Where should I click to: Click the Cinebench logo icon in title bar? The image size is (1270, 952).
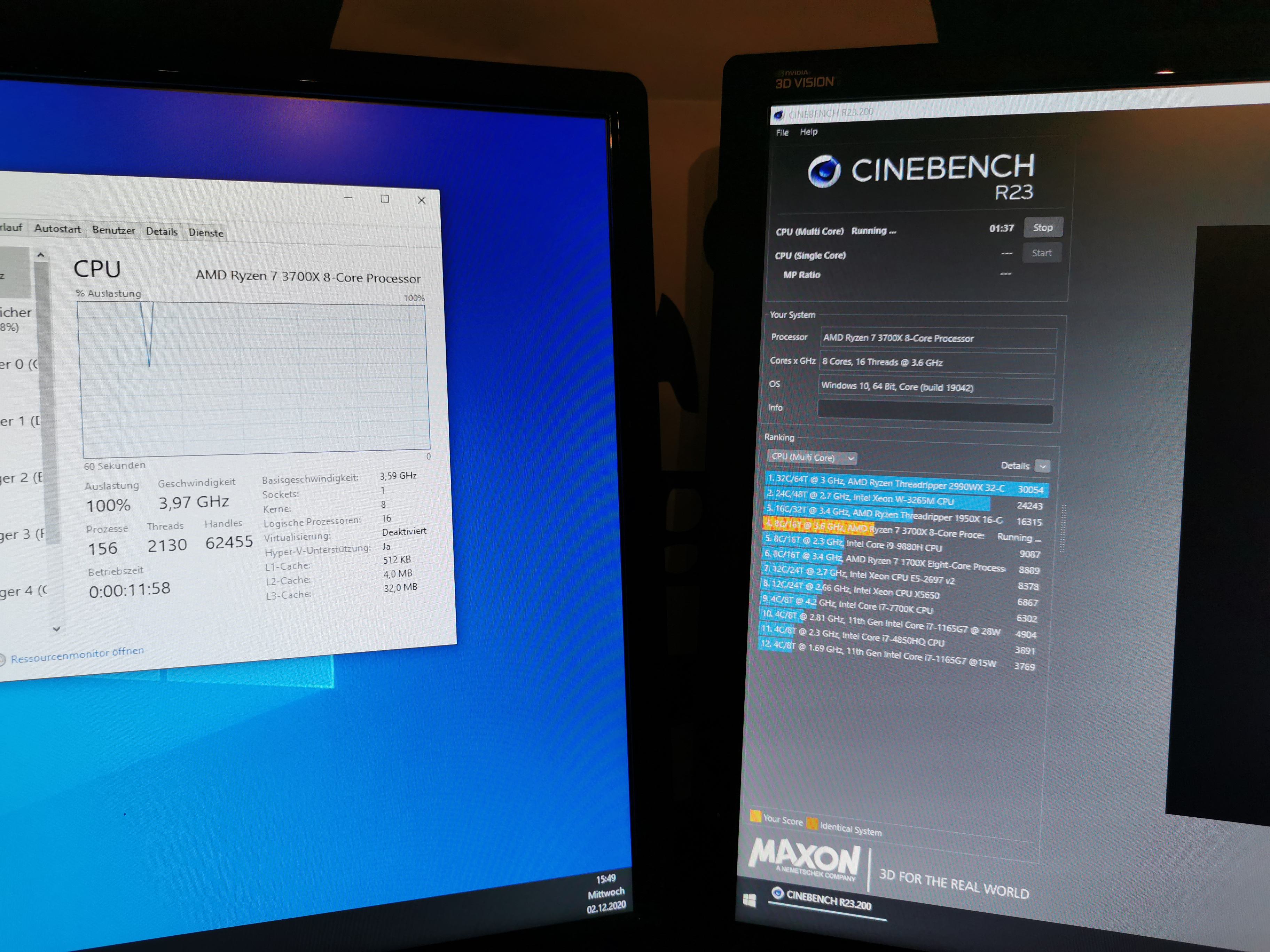[778, 115]
